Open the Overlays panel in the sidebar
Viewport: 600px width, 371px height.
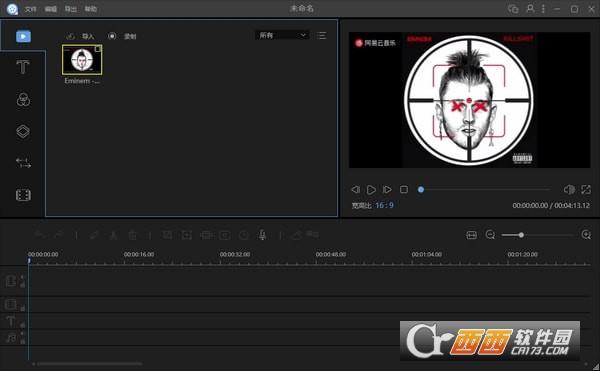point(23,131)
